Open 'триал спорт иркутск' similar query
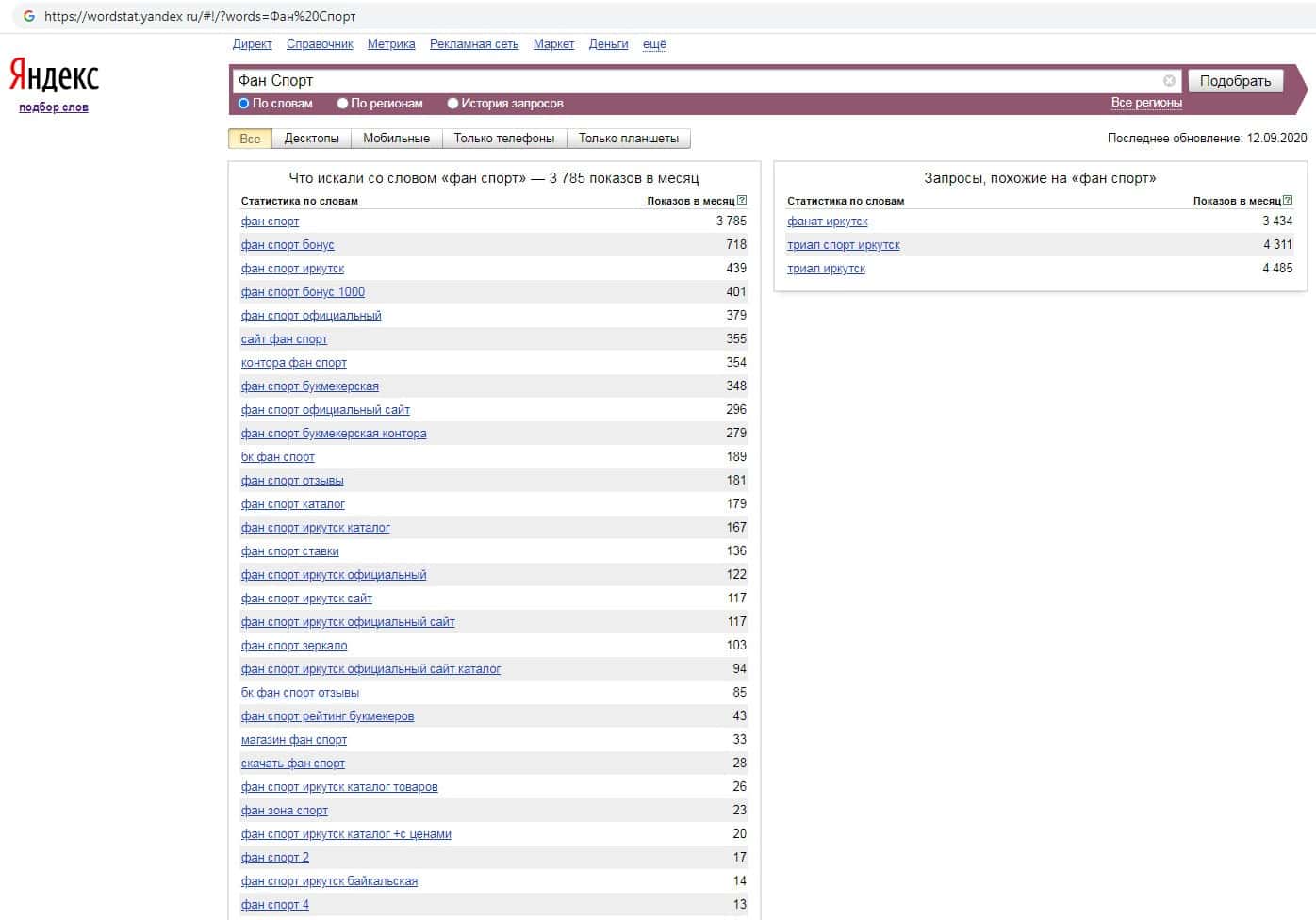Viewport: 1316px width, 920px height. [x=843, y=245]
